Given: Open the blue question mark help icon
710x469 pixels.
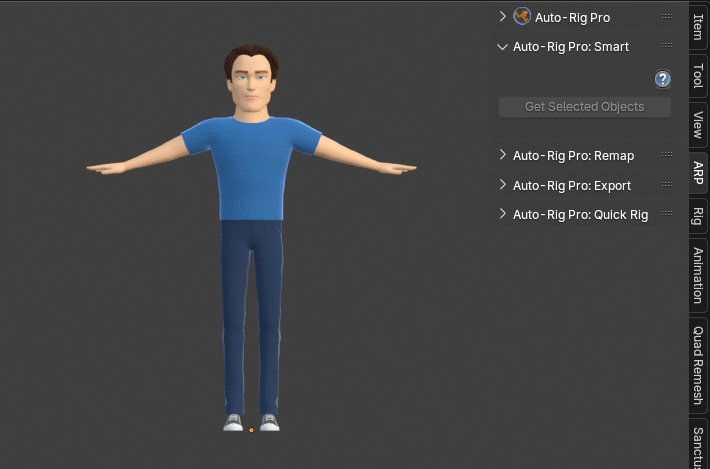Looking at the screenshot, I should (662, 79).
